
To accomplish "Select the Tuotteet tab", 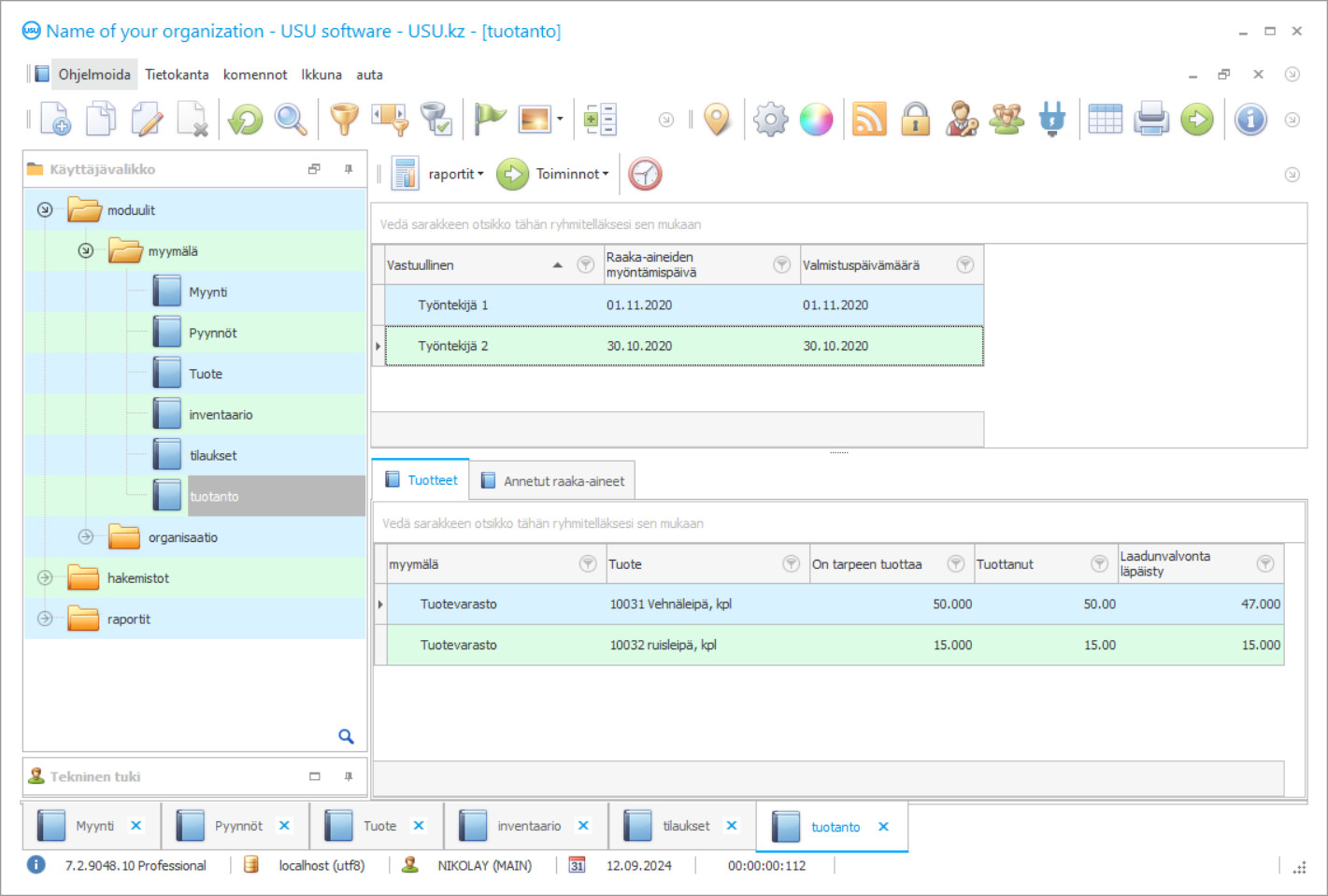I will [x=421, y=479].
